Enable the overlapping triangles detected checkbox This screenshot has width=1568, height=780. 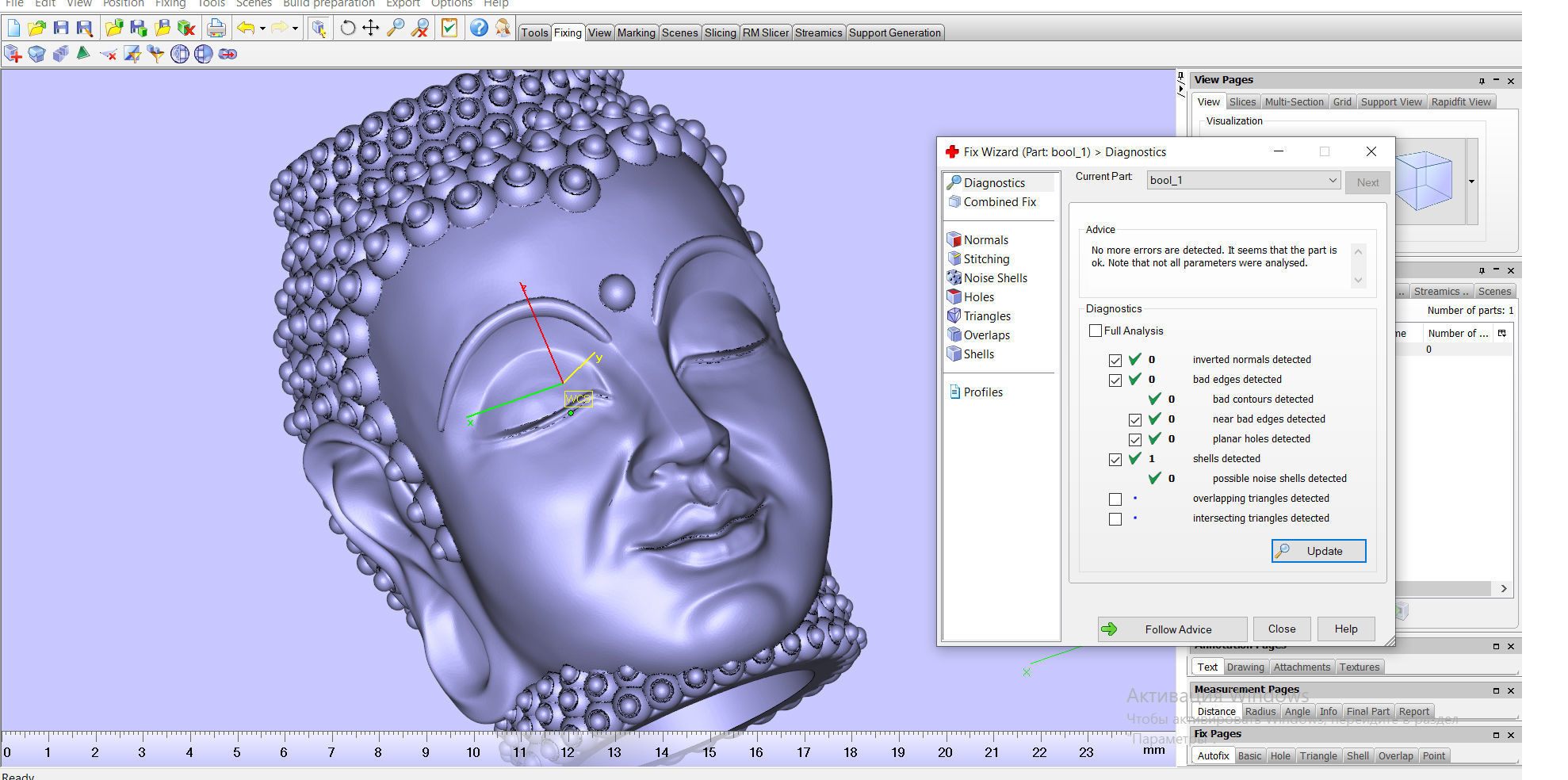[x=1115, y=499]
